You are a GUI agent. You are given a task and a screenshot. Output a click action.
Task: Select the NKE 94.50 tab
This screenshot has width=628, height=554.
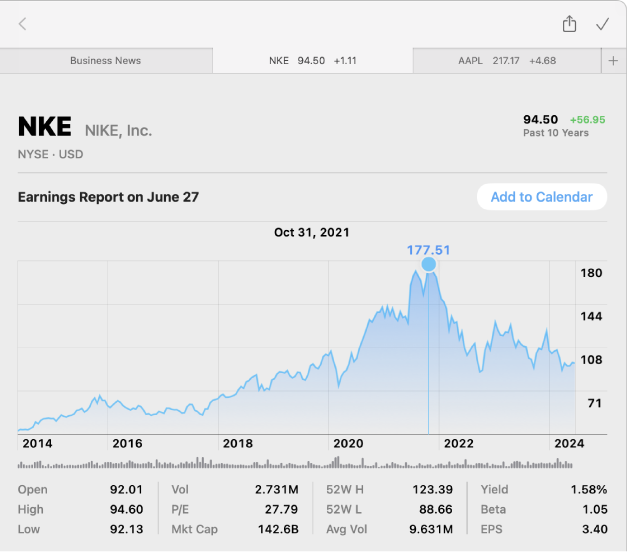point(312,61)
